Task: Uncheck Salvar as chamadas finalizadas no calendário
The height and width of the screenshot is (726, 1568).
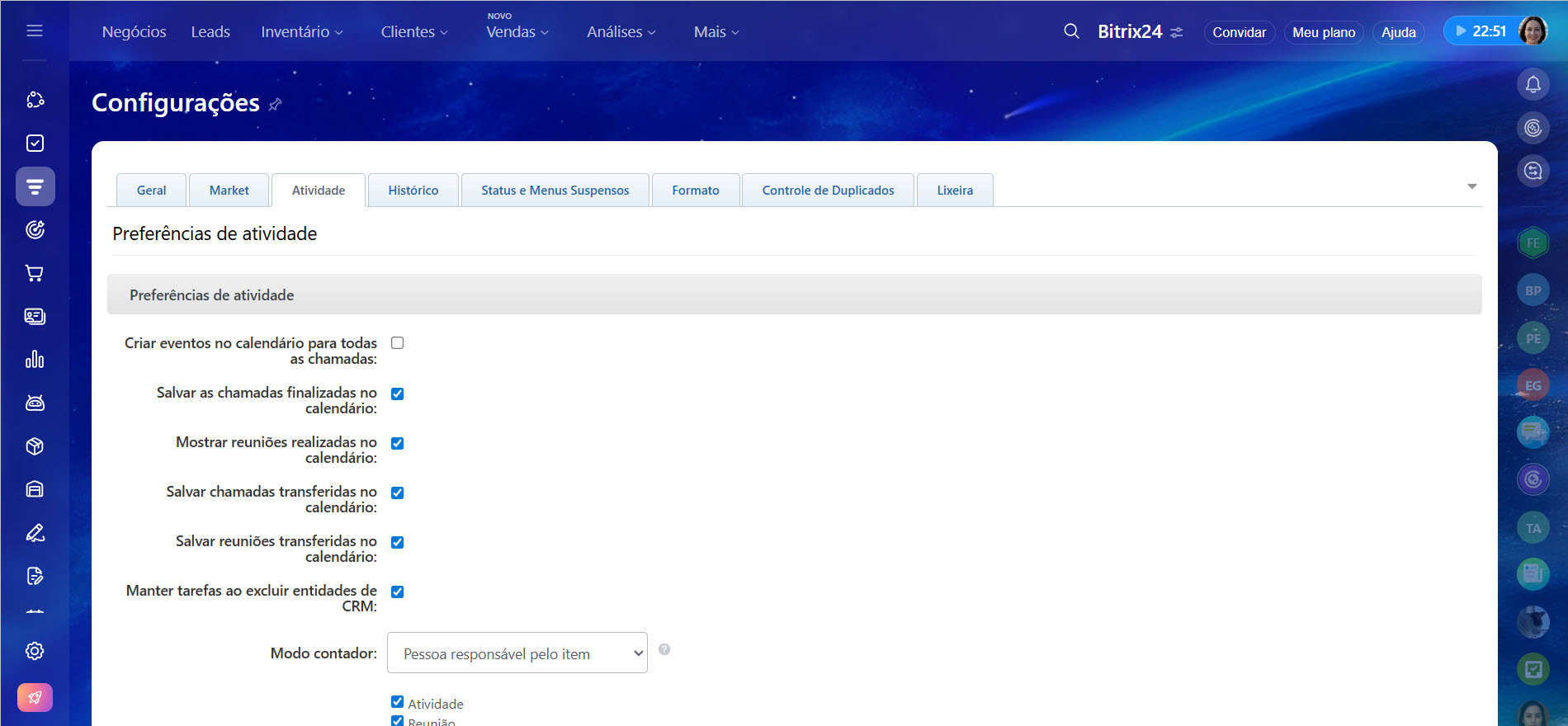Action: tap(397, 394)
